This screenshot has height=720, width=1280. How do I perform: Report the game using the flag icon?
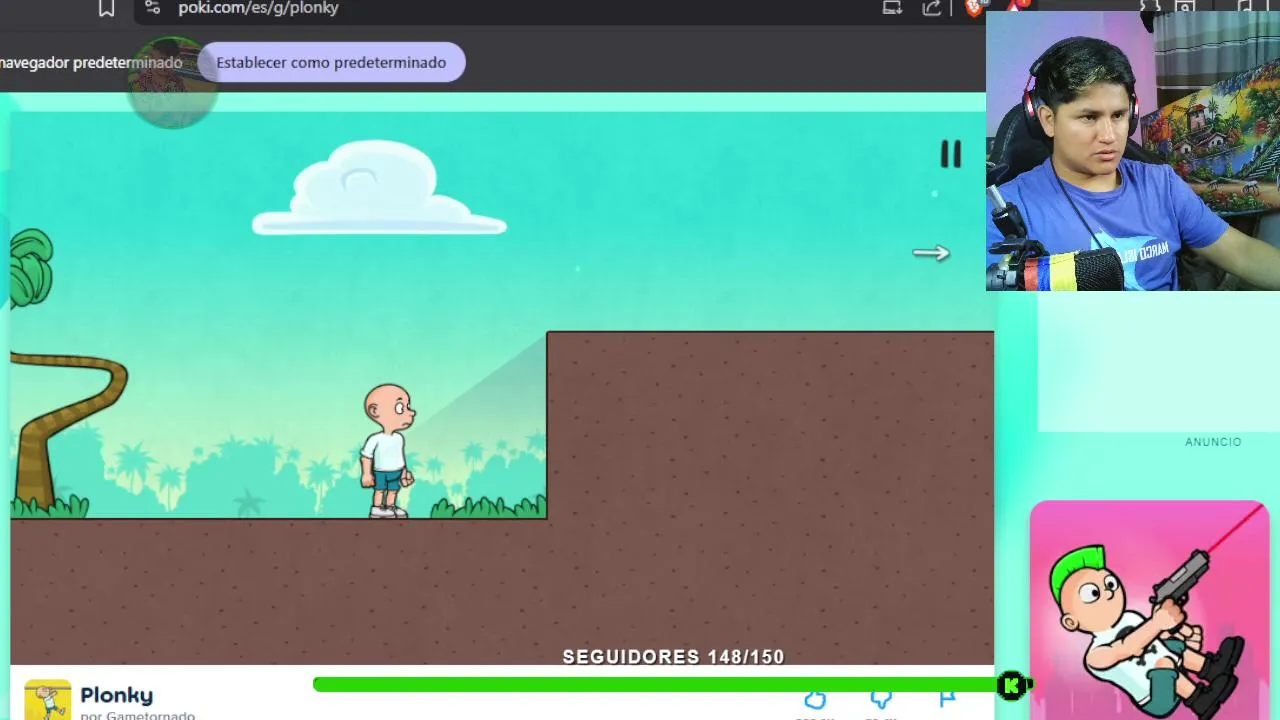(x=947, y=700)
